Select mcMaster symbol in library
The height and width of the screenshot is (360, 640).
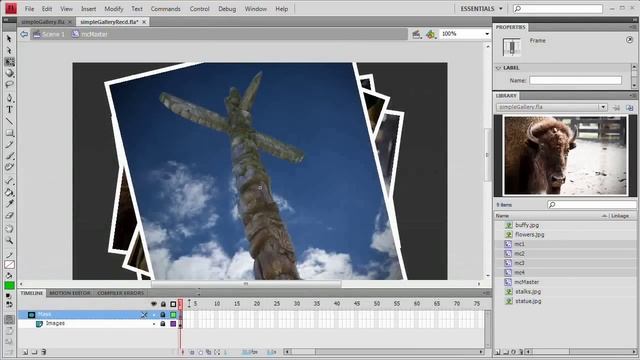[527, 282]
